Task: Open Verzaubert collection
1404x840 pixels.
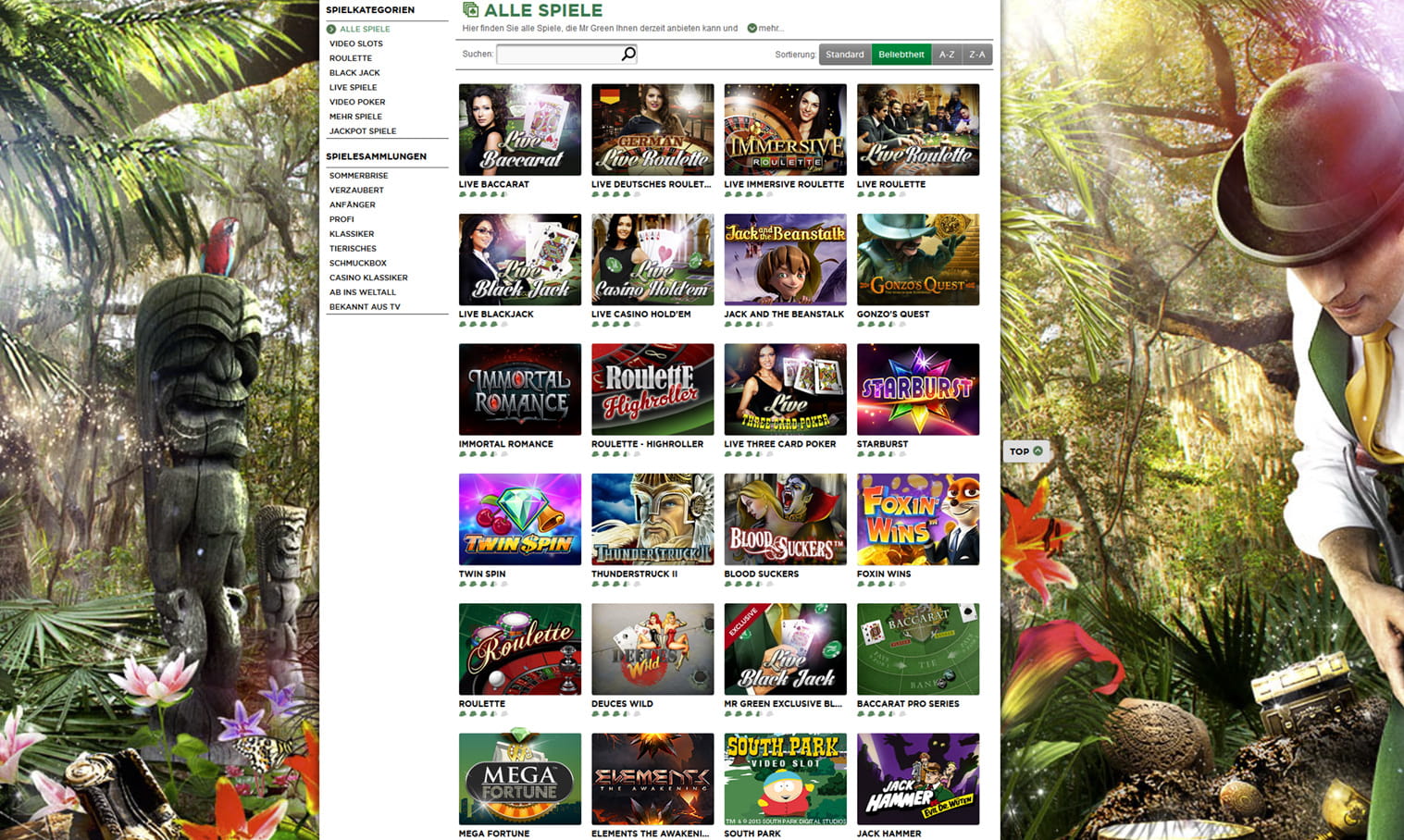Action: coord(356,191)
